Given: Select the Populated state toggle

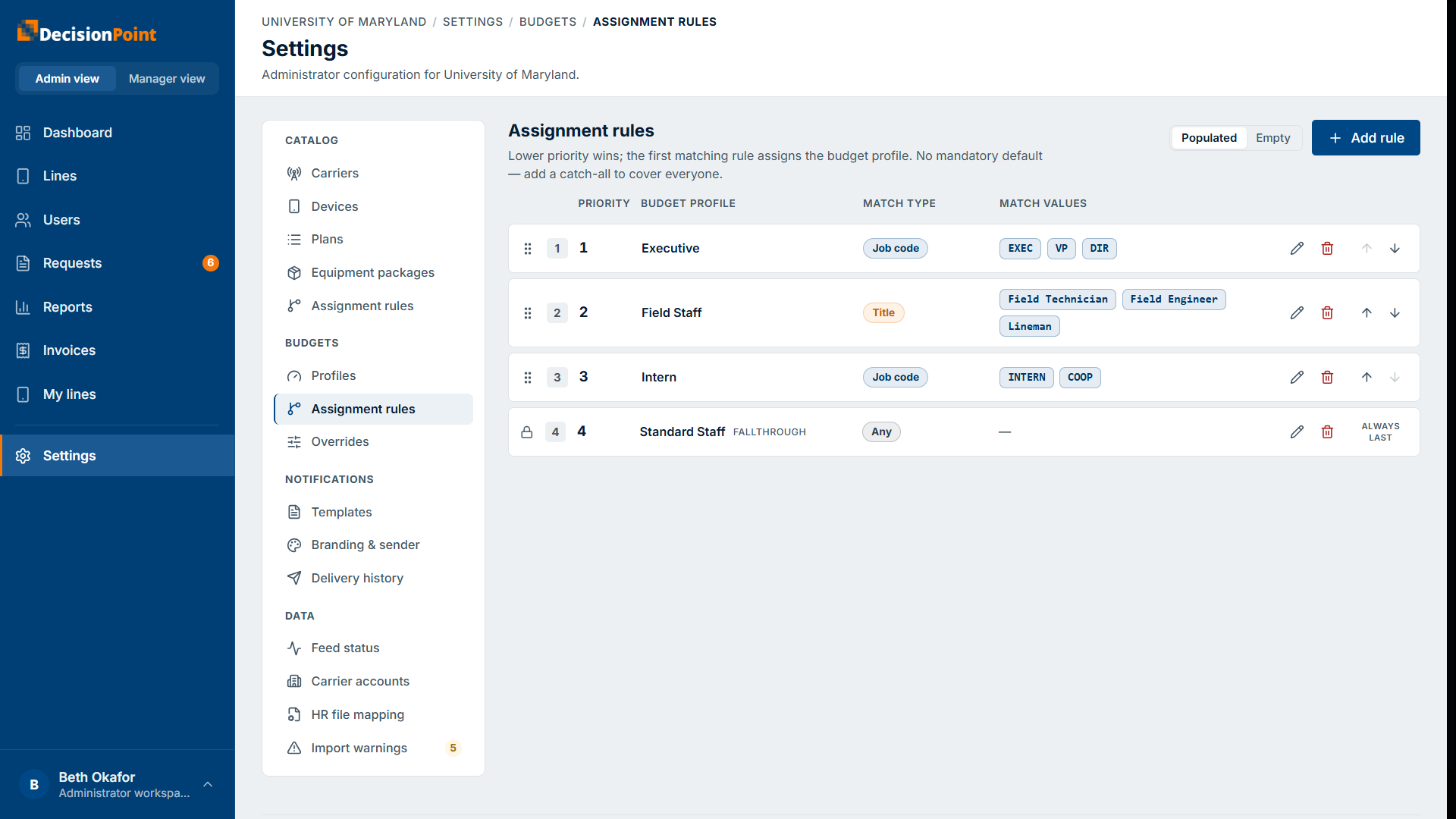Looking at the screenshot, I should [x=1209, y=138].
